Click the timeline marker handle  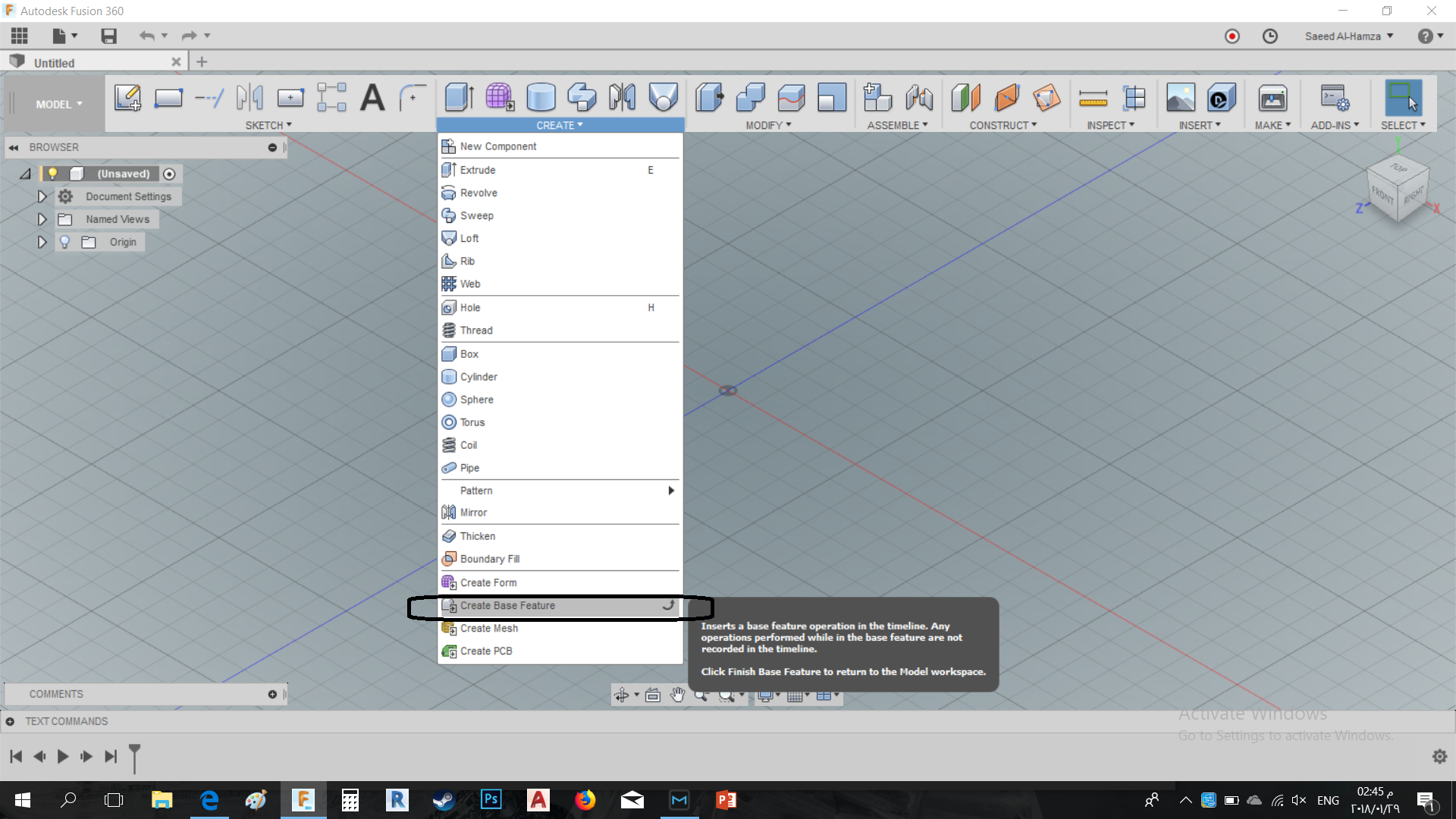point(134,758)
